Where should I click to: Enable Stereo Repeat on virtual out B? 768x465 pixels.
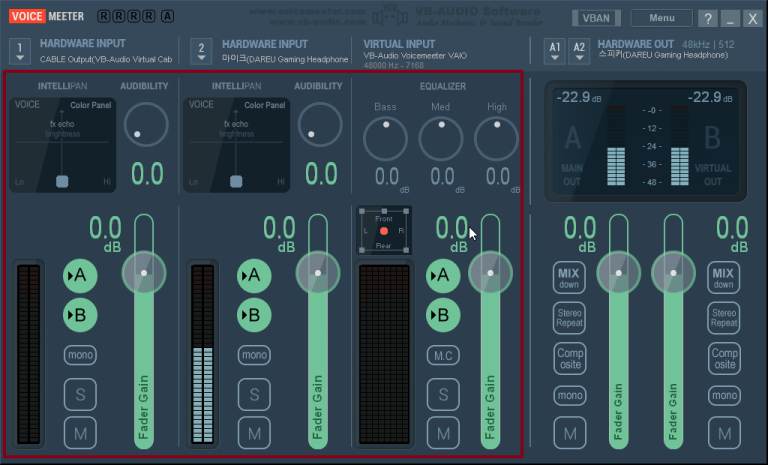724,318
